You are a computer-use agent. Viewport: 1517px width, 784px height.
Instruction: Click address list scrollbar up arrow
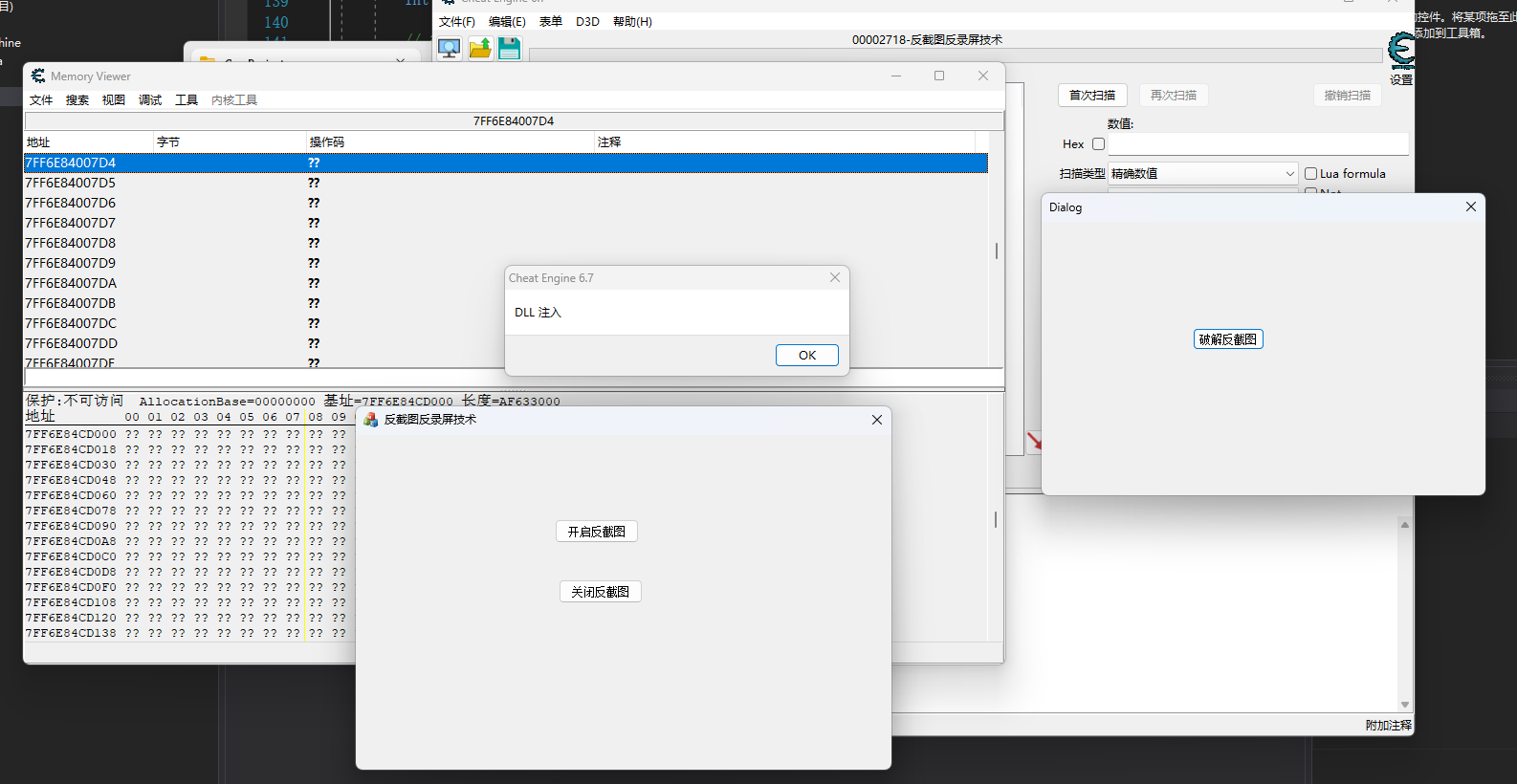tap(1404, 524)
